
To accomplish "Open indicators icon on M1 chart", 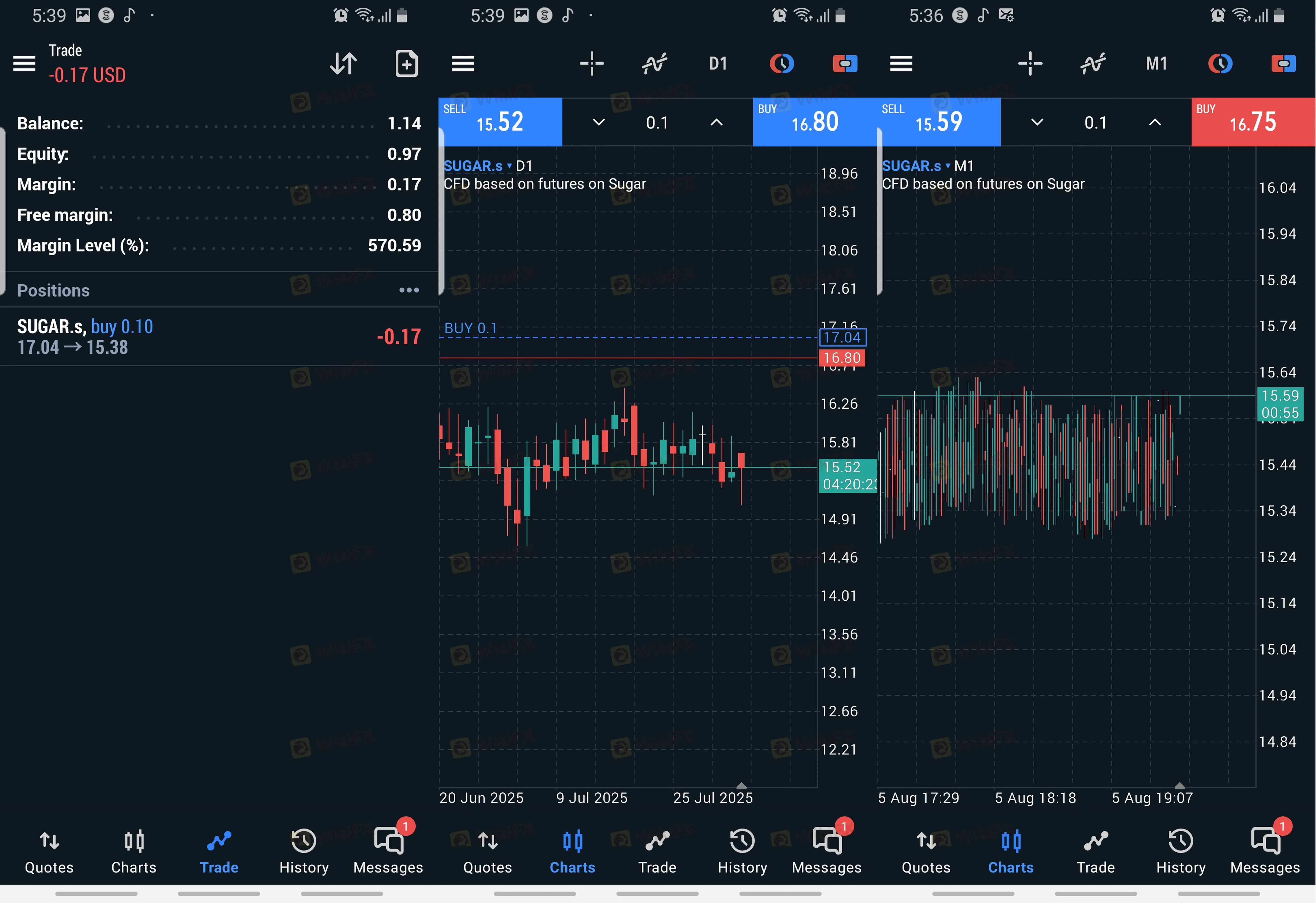I will click(1093, 63).
